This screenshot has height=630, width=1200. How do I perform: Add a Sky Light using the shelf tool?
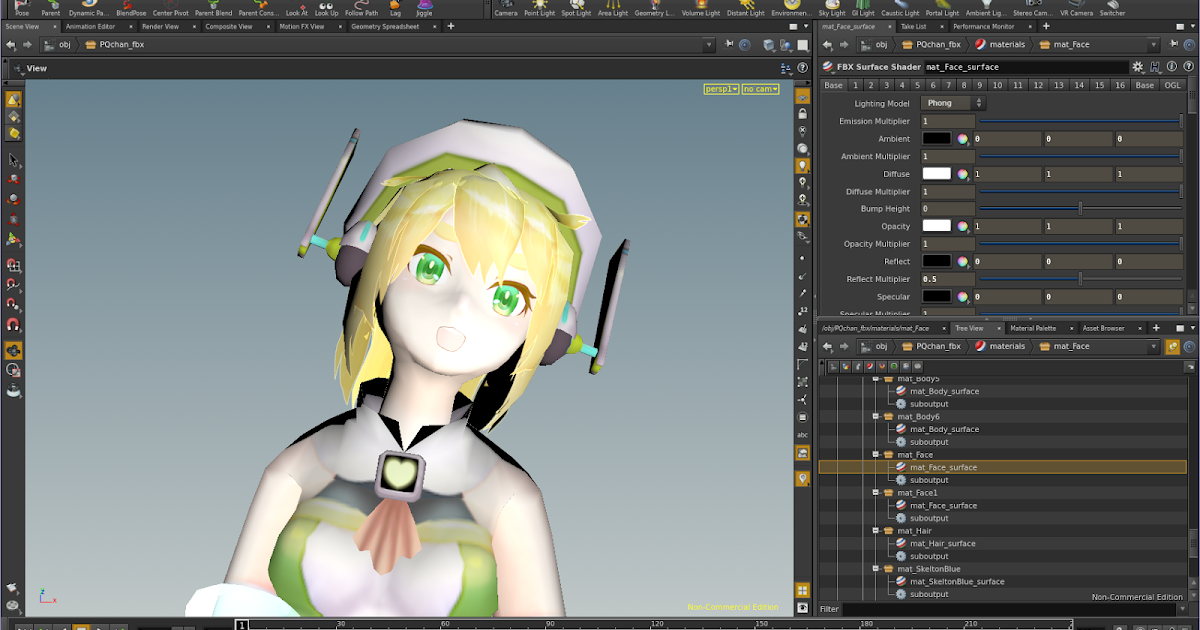(x=832, y=8)
